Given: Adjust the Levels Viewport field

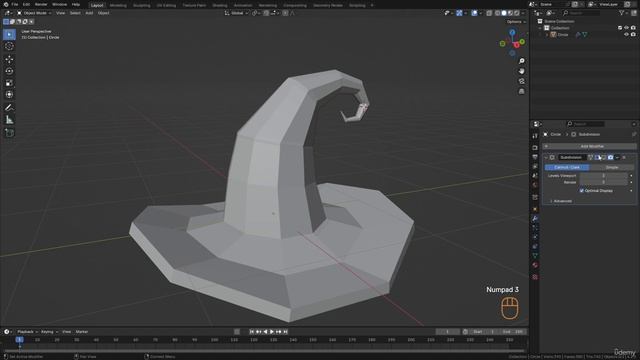Looking at the screenshot, I should pos(603,176).
